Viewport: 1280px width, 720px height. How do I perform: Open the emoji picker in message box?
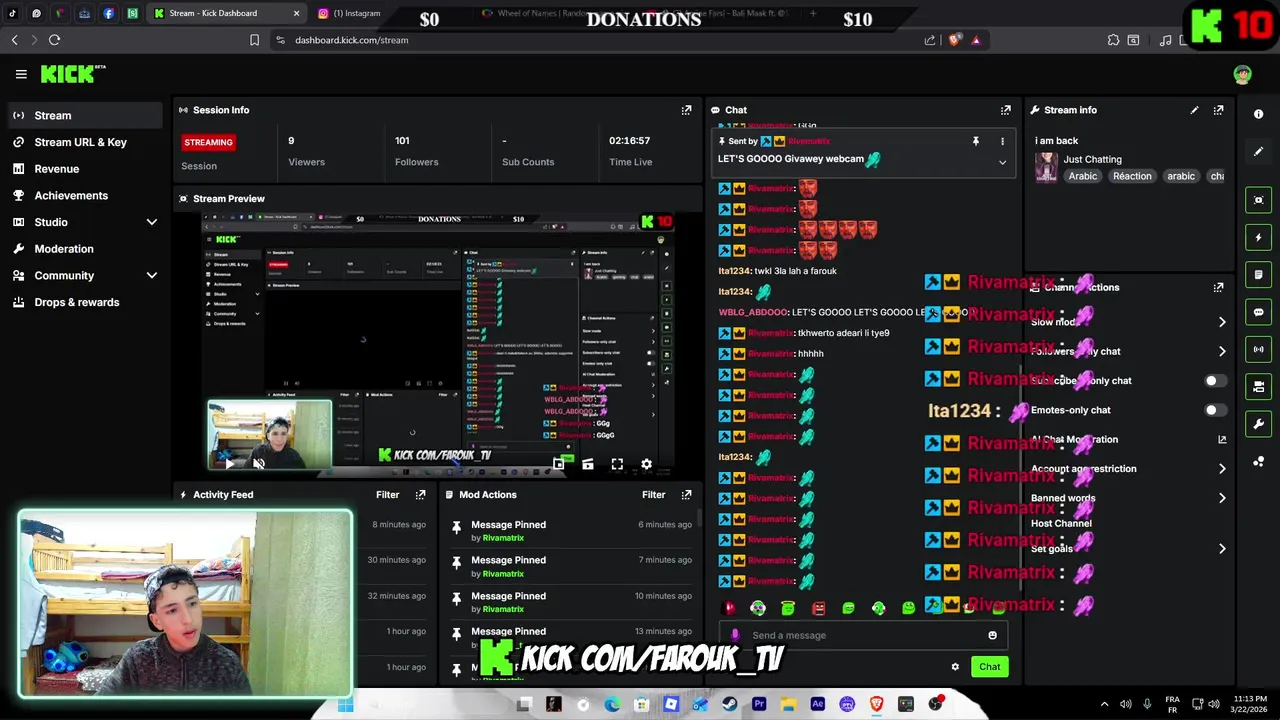[992, 635]
